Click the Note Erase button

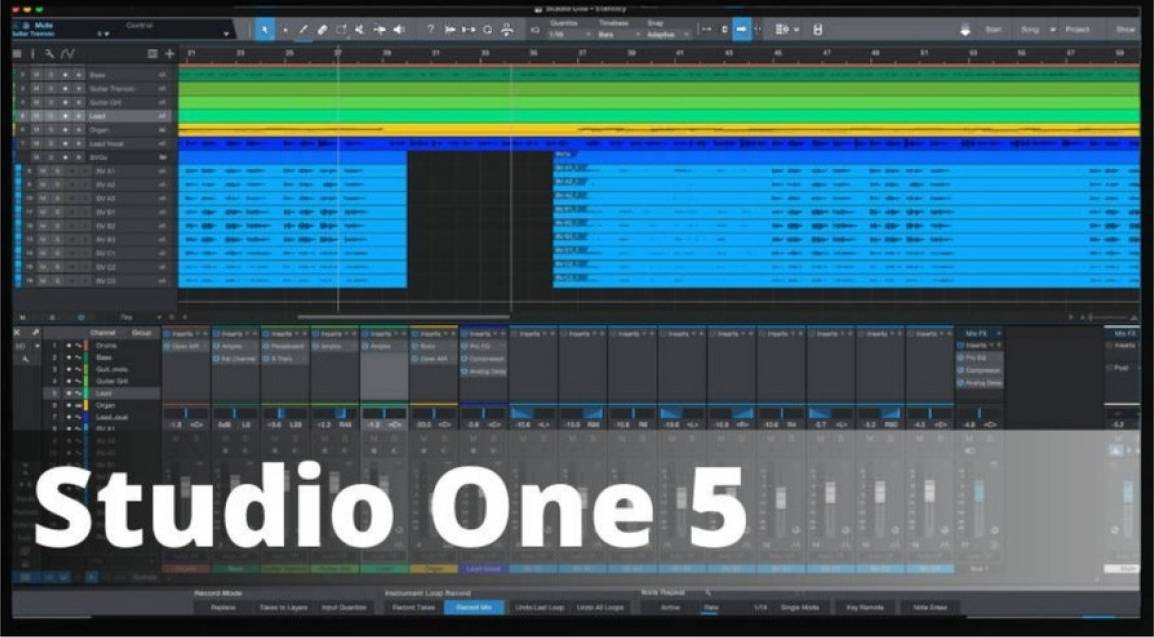(x=930, y=608)
